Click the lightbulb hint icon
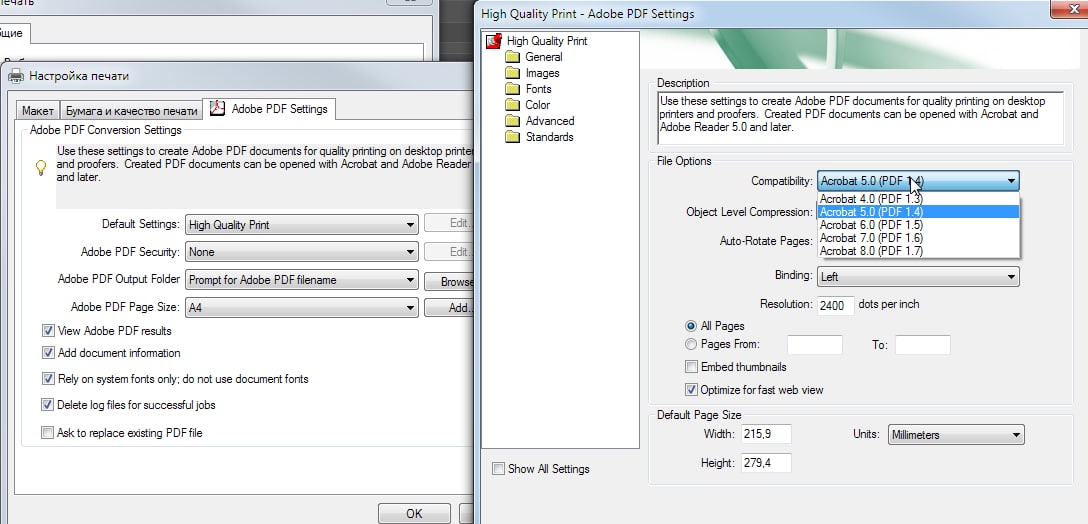Viewport: 1088px width, 524px height. pos(41,167)
